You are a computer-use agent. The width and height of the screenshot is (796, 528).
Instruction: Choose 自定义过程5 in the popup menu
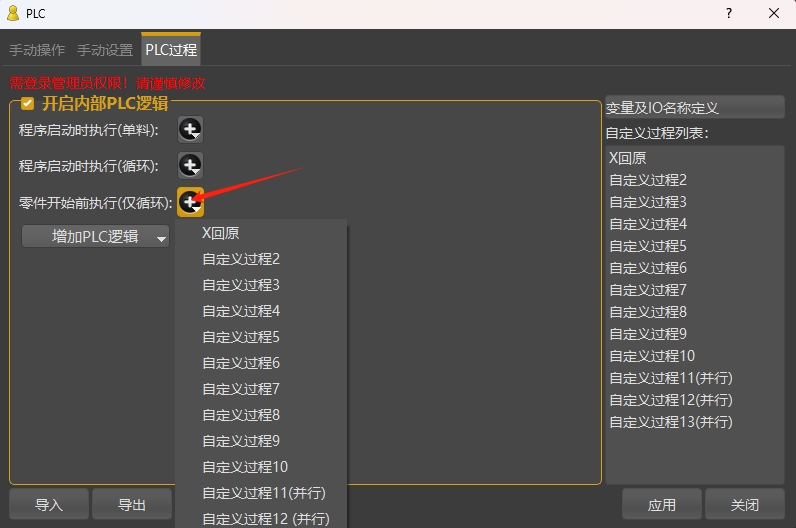(x=261, y=337)
